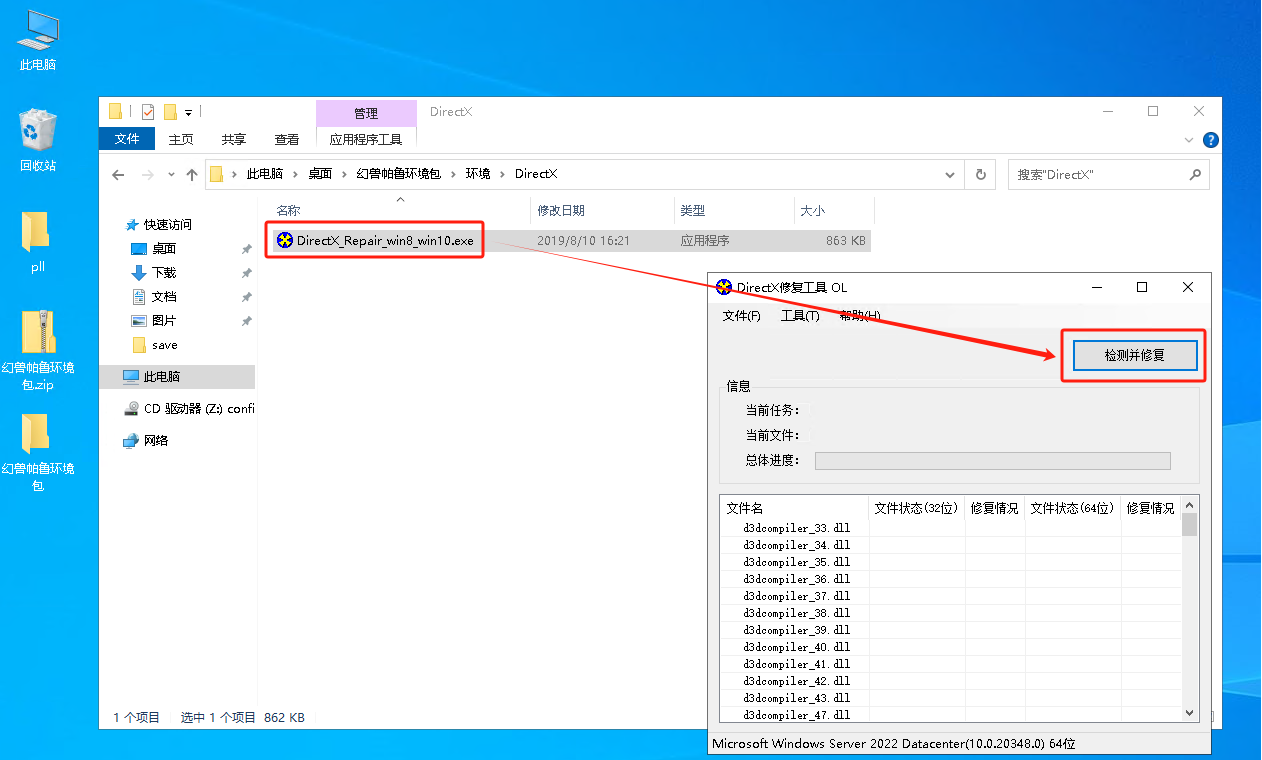Go up one folder with up arrow
The image size is (1262, 760).
tap(192, 174)
